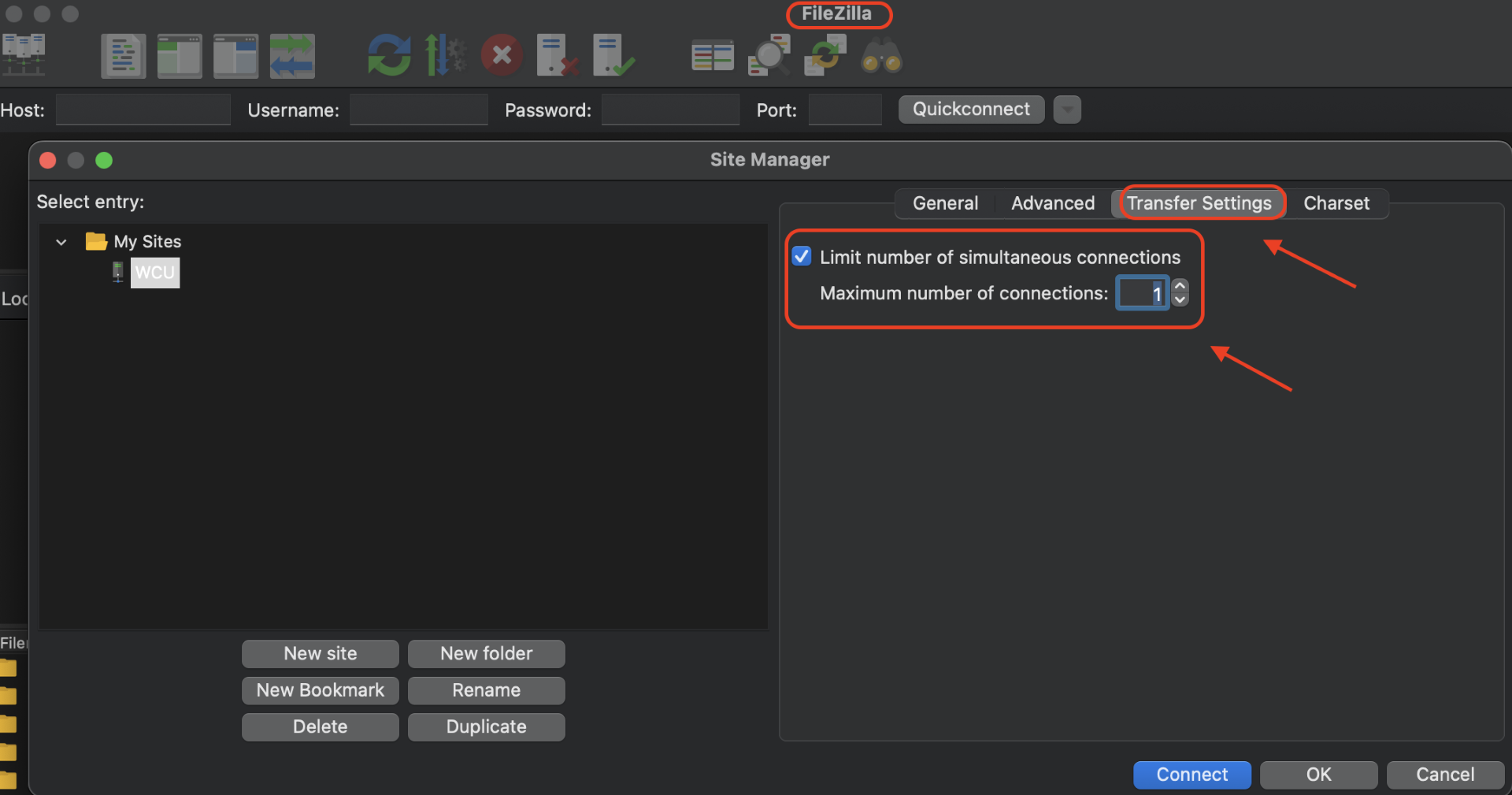Image resolution: width=1512 pixels, height=795 pixels.
Task: Switch to the General tab
Action: [x=945, y=203]
